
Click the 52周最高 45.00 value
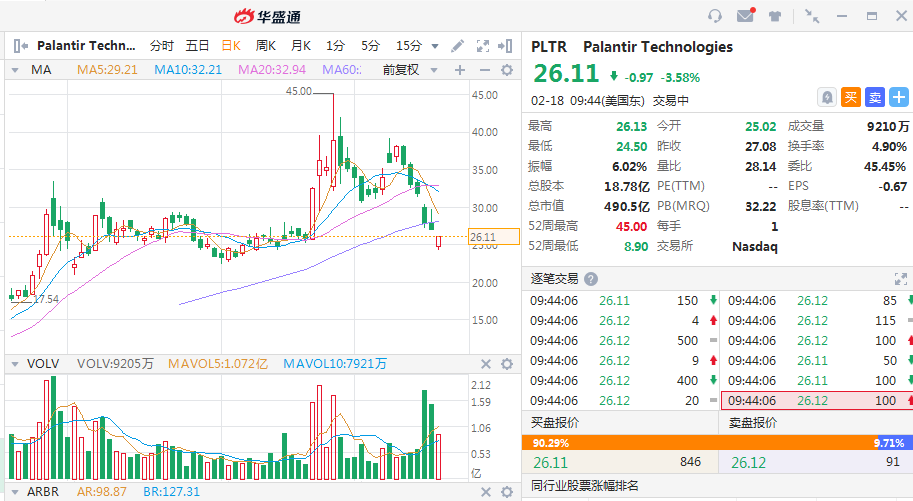coord(631,226)
